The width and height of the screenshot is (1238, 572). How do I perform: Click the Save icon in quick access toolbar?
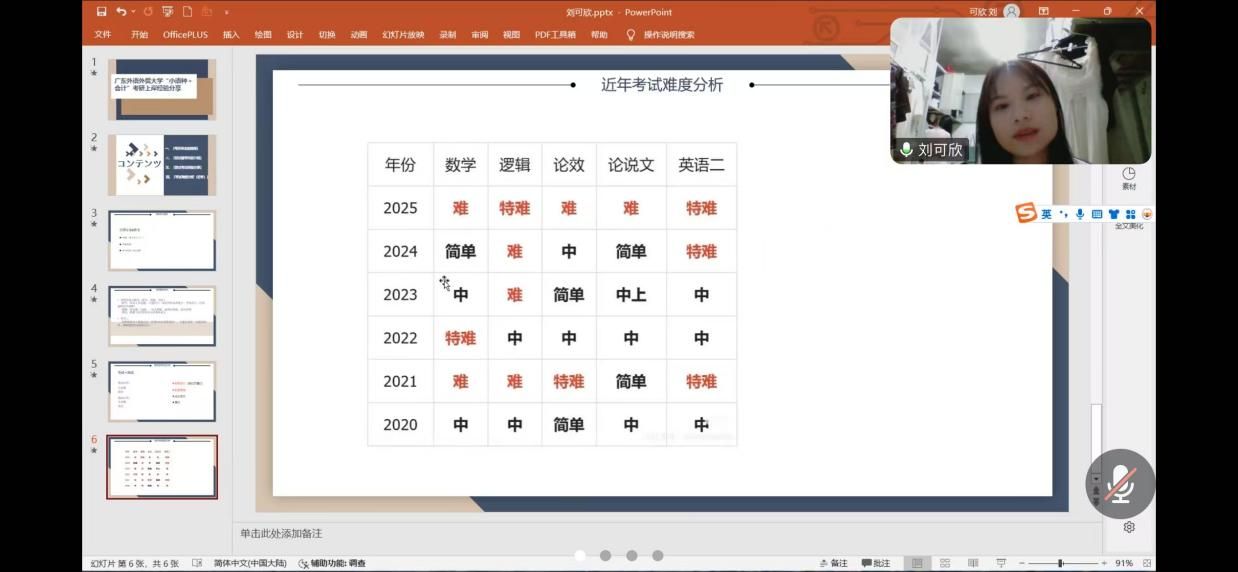(x=101, y=12)
